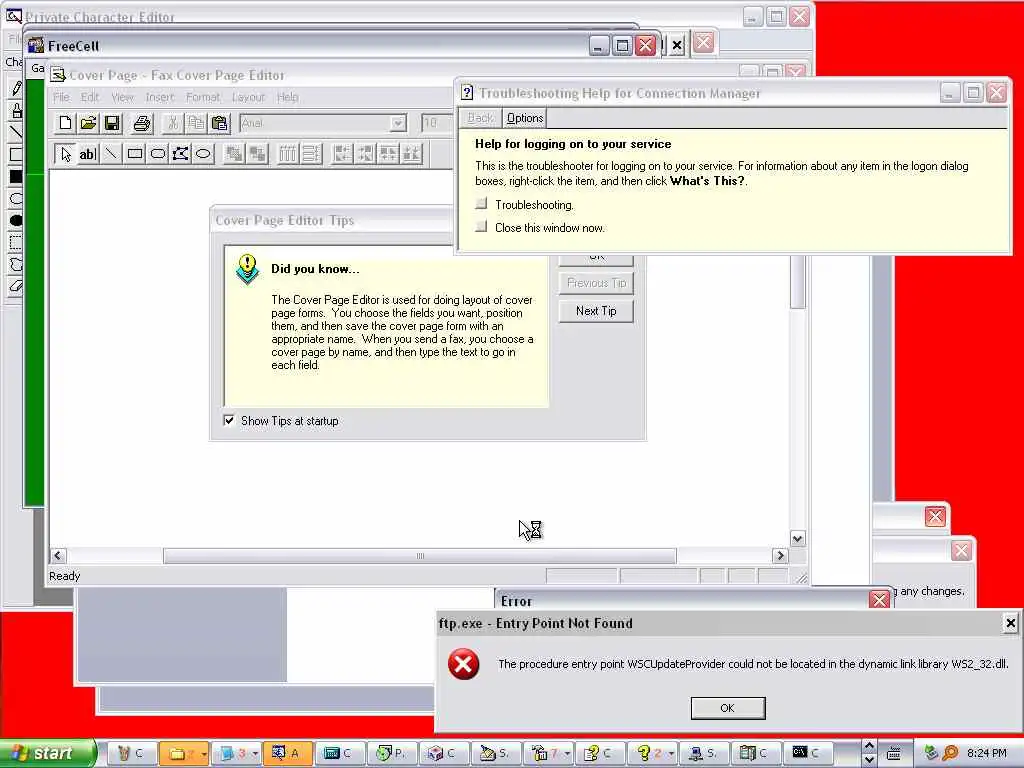Screen dimensions: 1024x768
Task: Expand the help taskbar group labeled 2
Action: pos(671,754)
